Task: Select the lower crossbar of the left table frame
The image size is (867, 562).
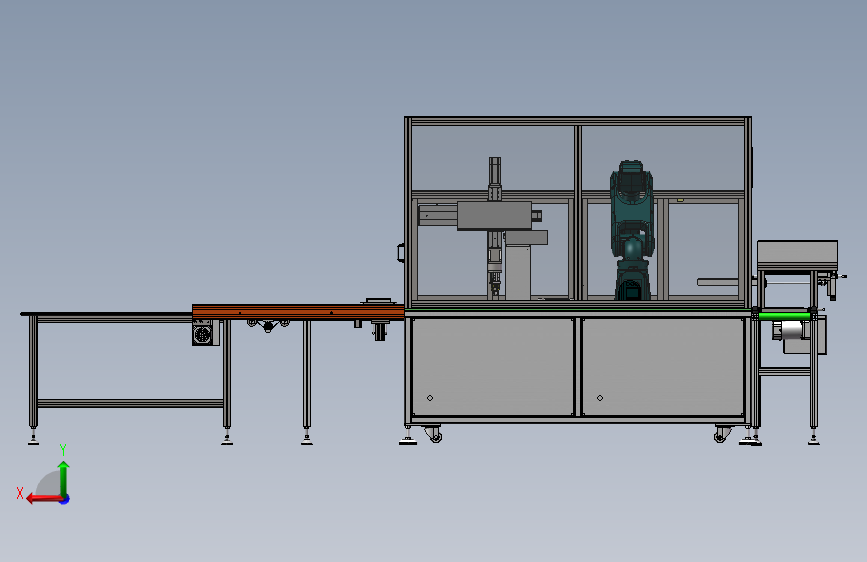Action: (x=130, y=403)
